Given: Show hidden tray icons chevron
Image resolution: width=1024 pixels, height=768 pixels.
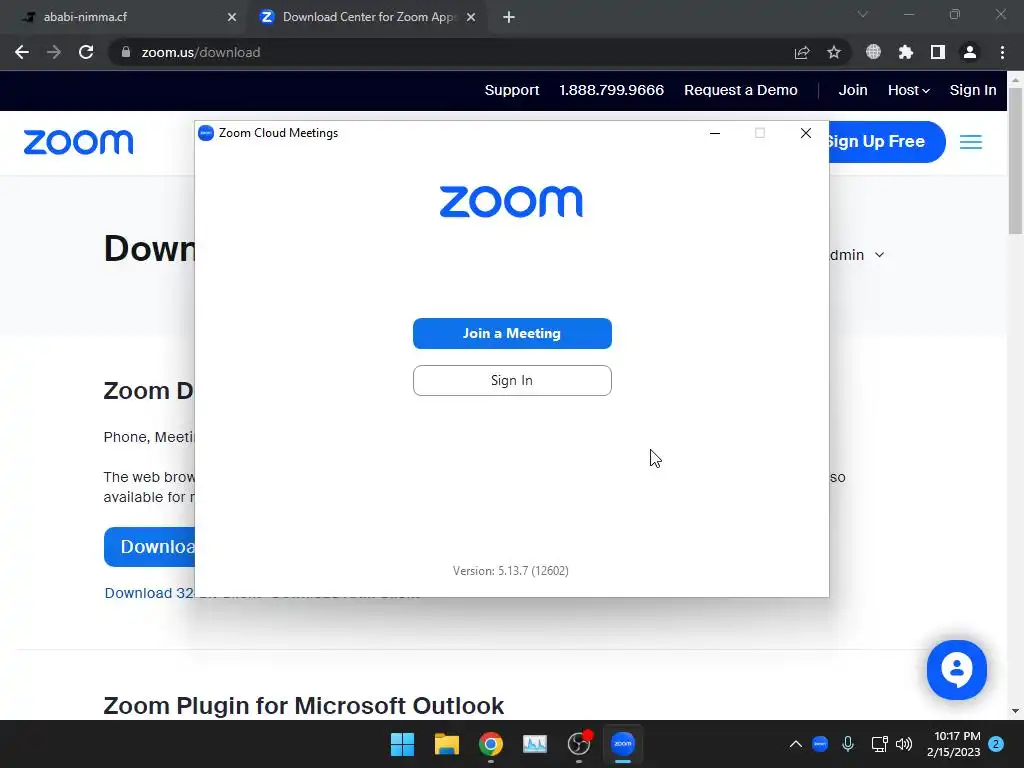Looking at the screenshot, I should point(795,744).
